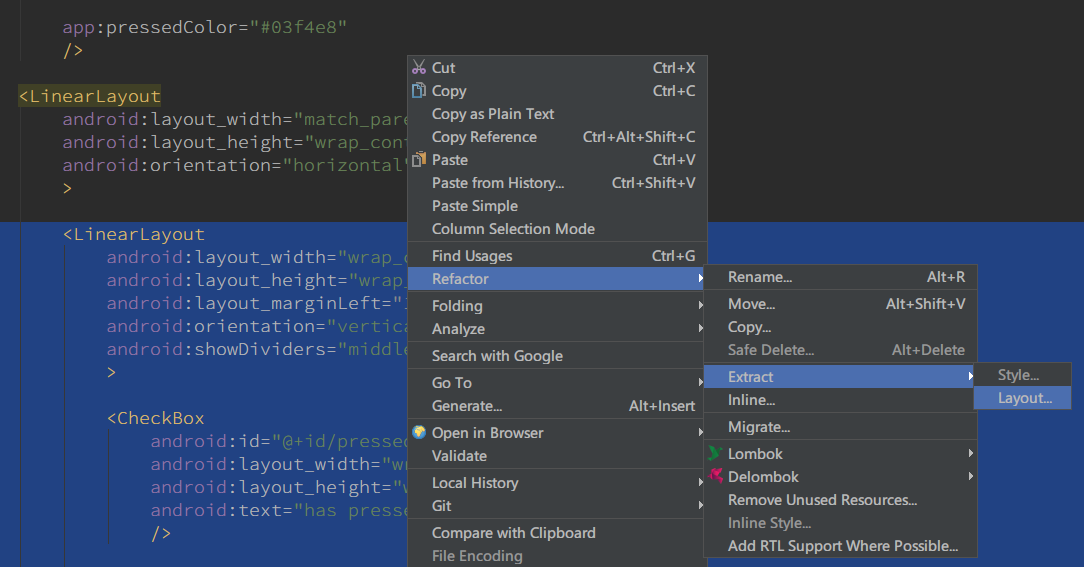Select Column Selection Mode

click(x=513, y=229)
